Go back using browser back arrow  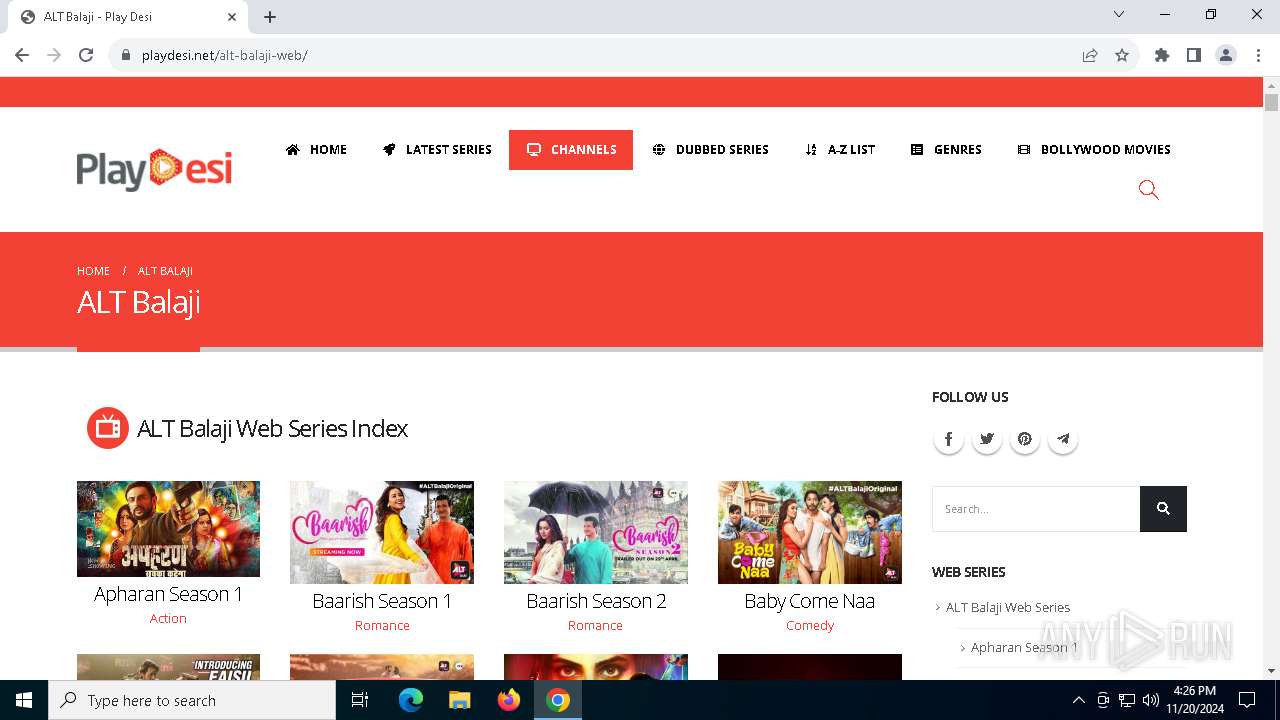pos(22,55)
